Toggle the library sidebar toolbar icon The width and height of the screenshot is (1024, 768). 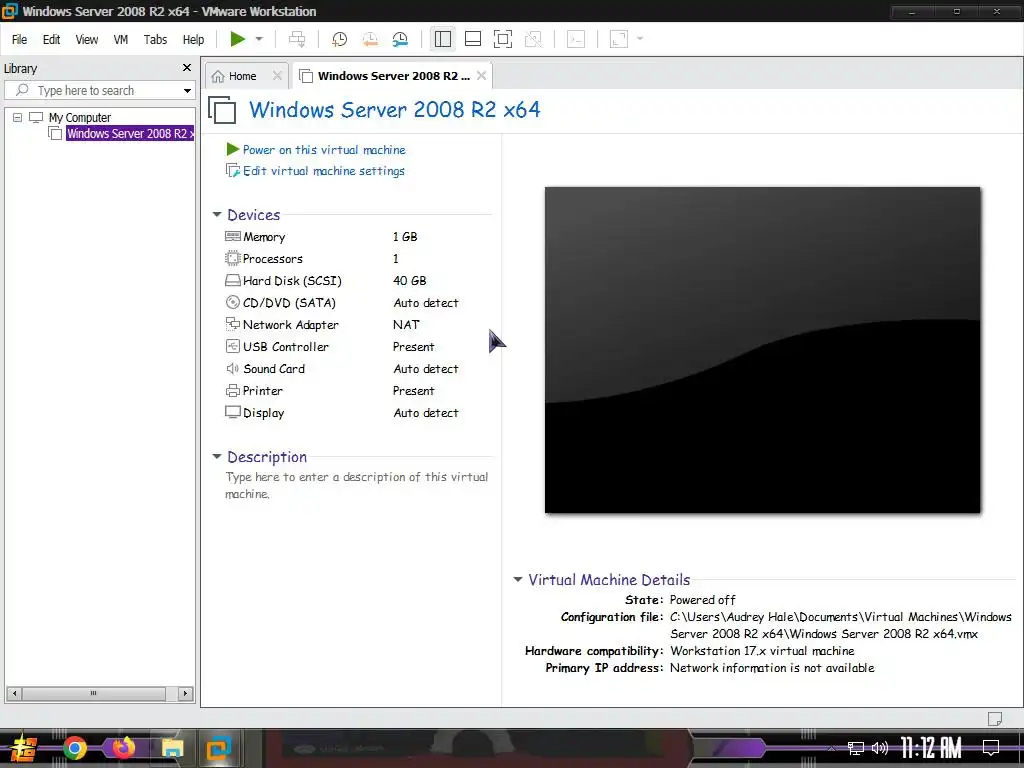click(x=443, y=39)
